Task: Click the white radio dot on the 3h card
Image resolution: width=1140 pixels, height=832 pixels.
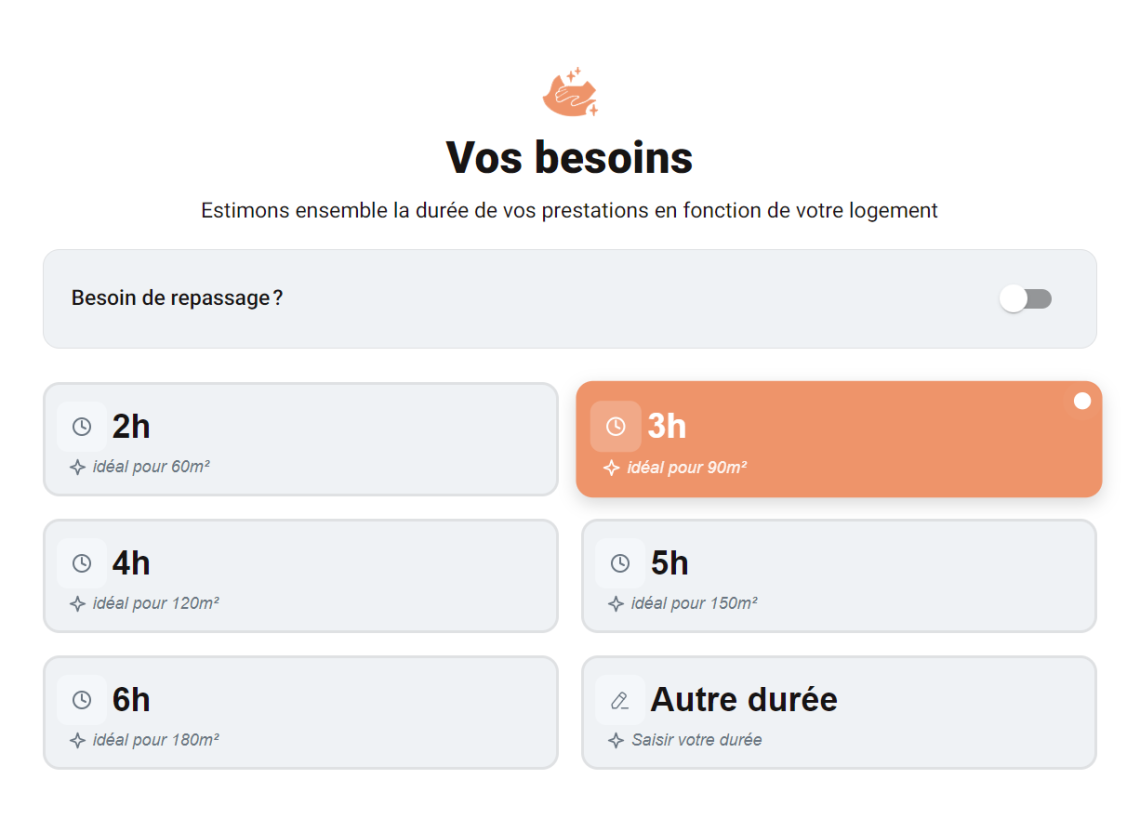Action: [x=1082, y=401]
